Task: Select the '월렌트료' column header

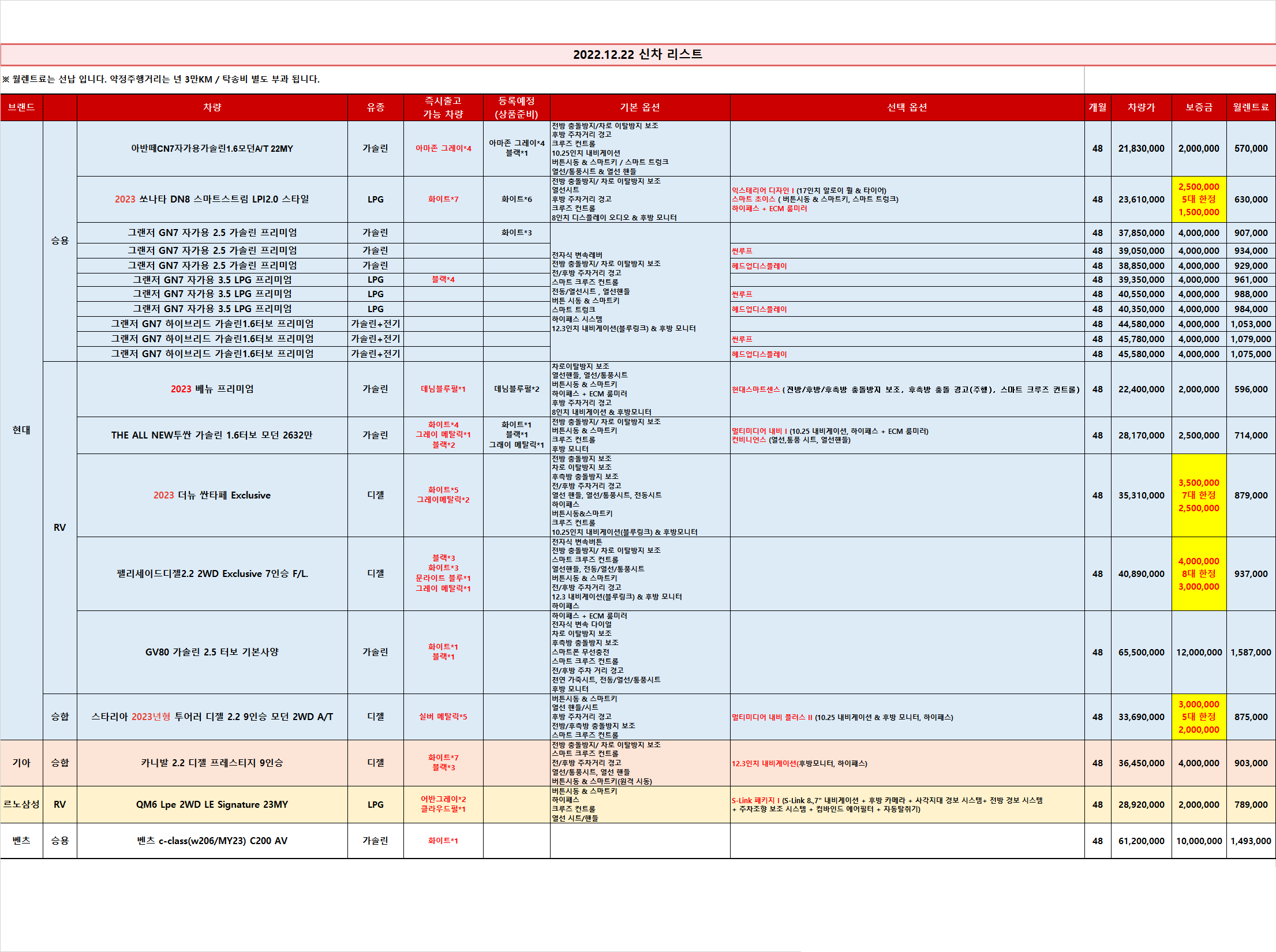Action: pos(1251,107)
